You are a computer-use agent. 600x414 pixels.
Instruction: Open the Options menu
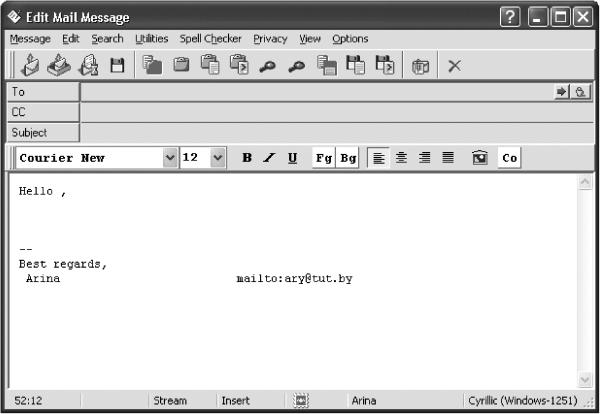[350, 39]
